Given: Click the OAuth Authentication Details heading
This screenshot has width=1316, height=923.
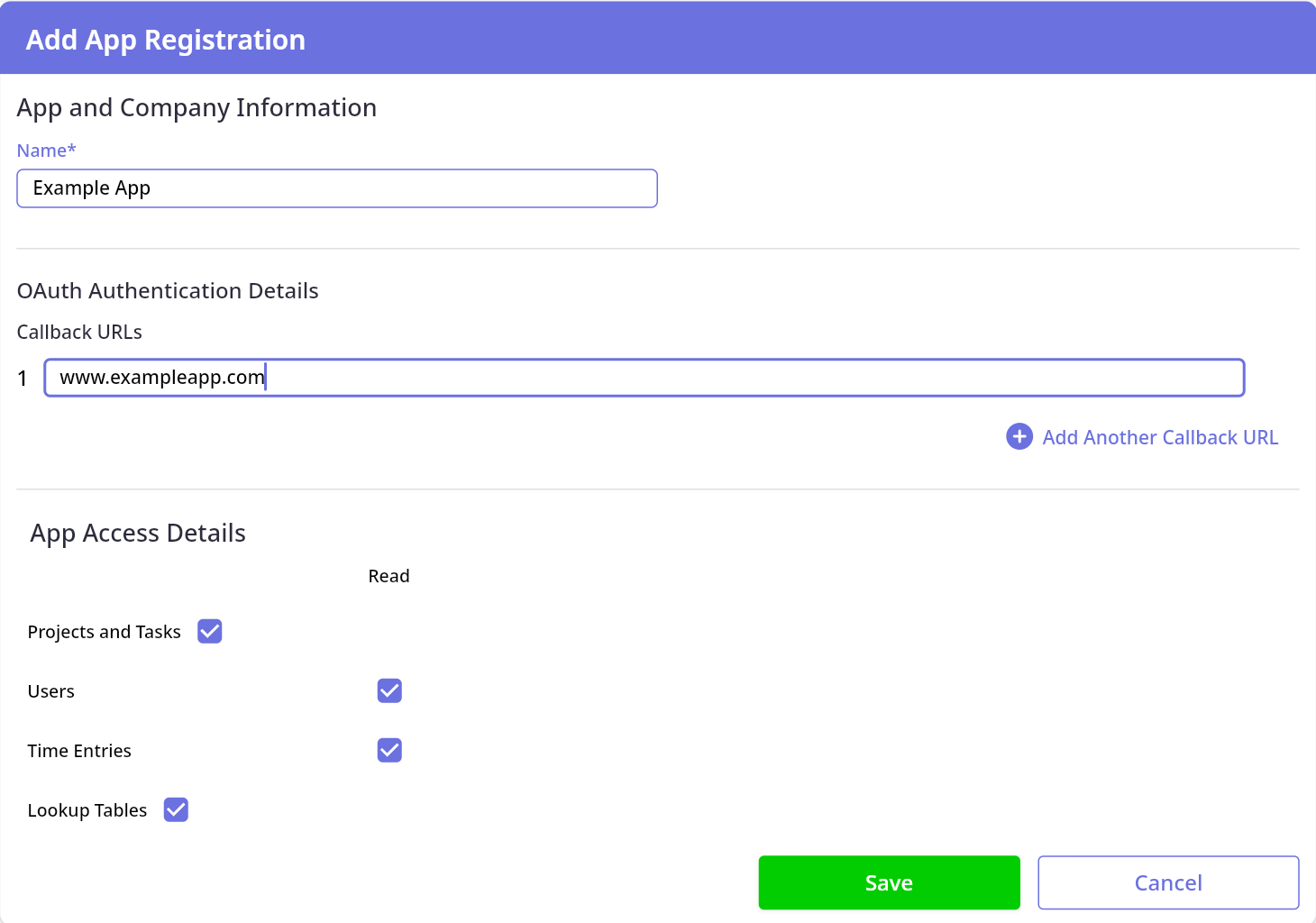Looking at the screenshot, I should tap(168, 291).
